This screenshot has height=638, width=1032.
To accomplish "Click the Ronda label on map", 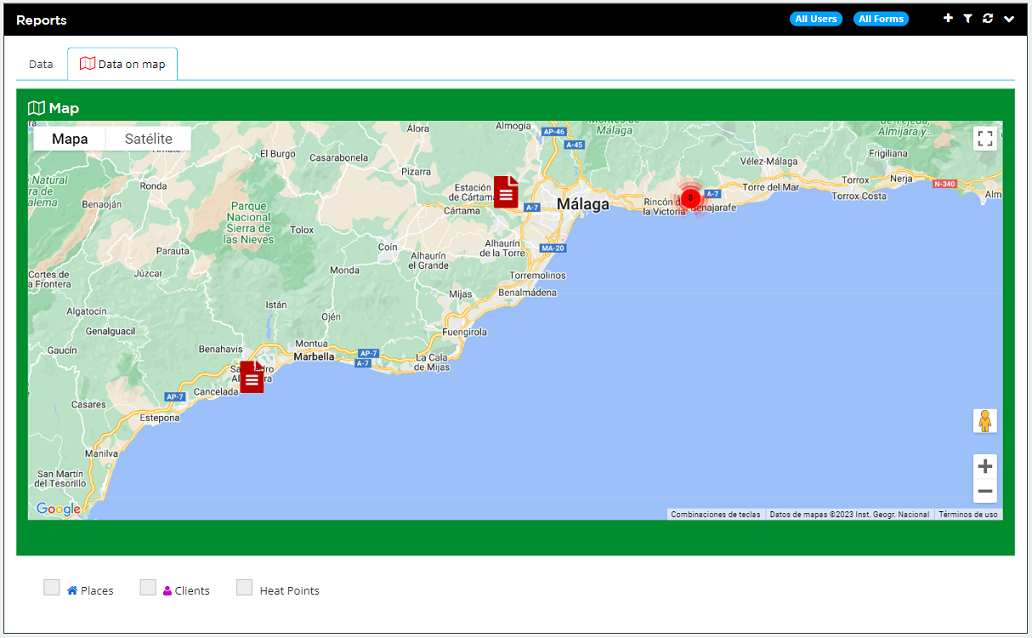I will click(153, 186).
